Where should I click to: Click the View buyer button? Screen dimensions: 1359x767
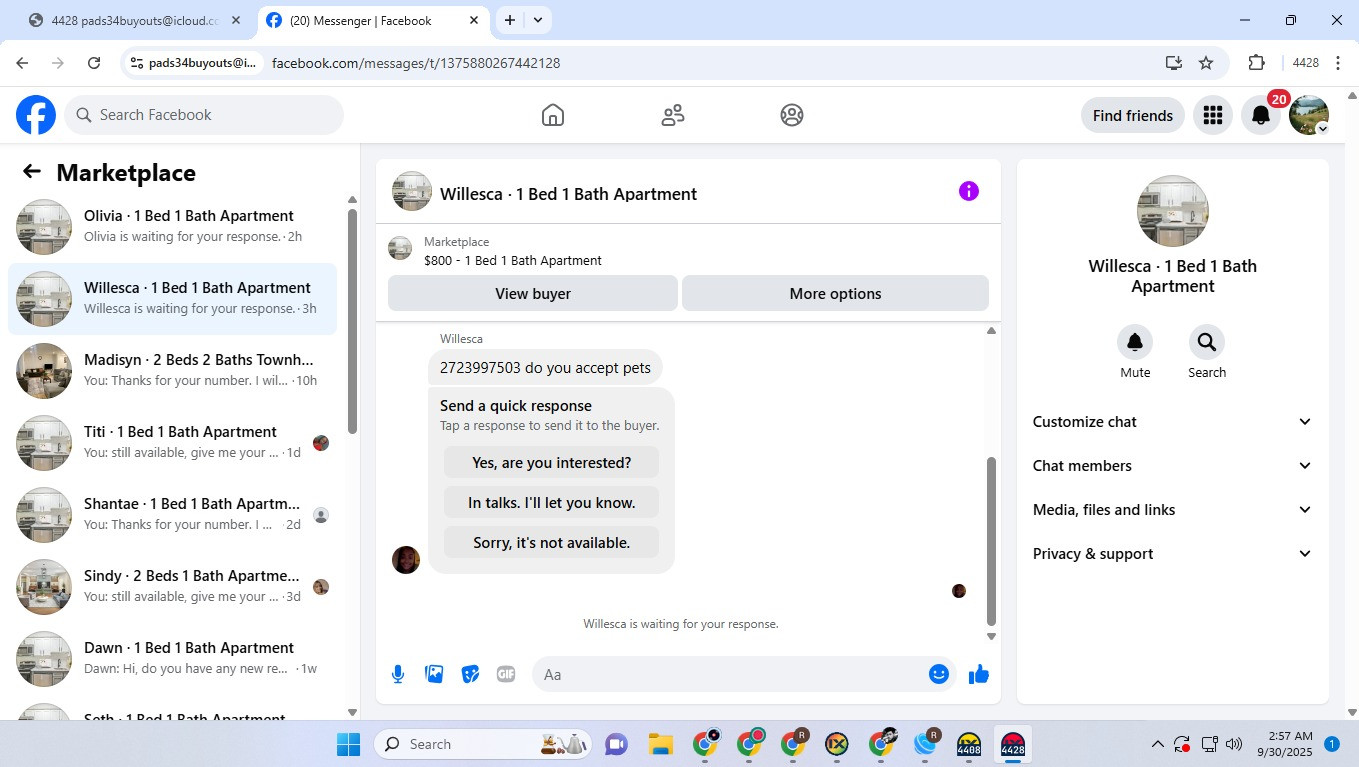click(x=533, y=294)
